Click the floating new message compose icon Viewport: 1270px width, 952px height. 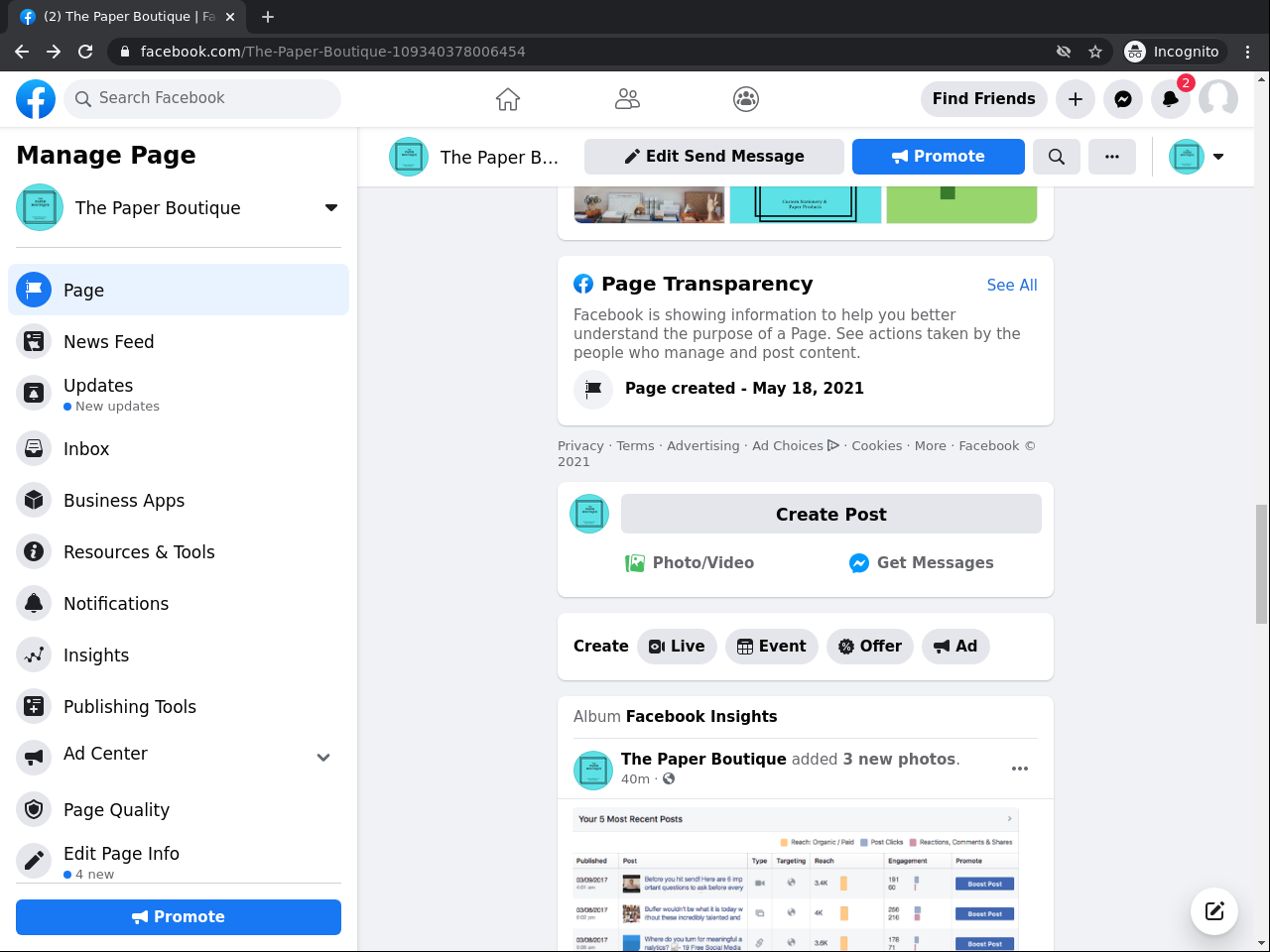coord(1214,911)
